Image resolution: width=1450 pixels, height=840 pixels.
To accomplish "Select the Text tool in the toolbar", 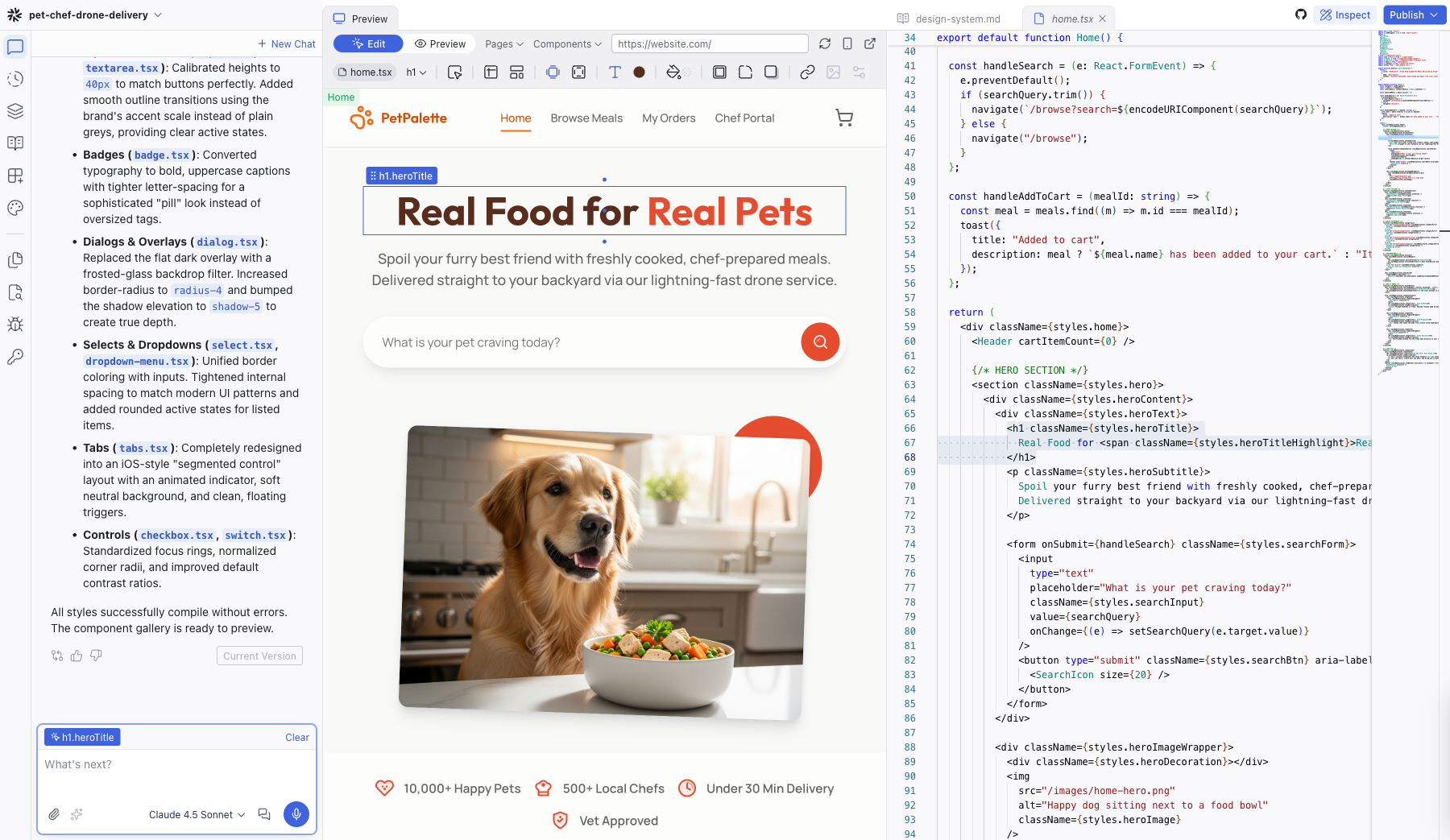I will (x=615, y=72).
